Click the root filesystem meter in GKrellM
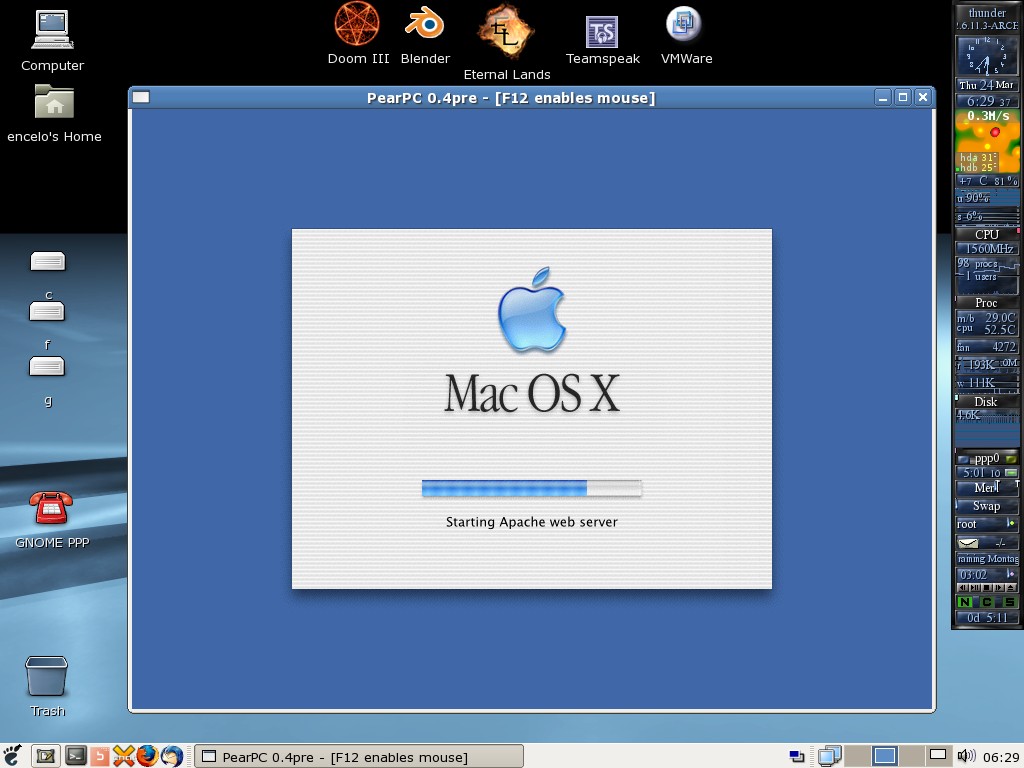The width and height of the screenshot is (1024, 768). [987, 524]
